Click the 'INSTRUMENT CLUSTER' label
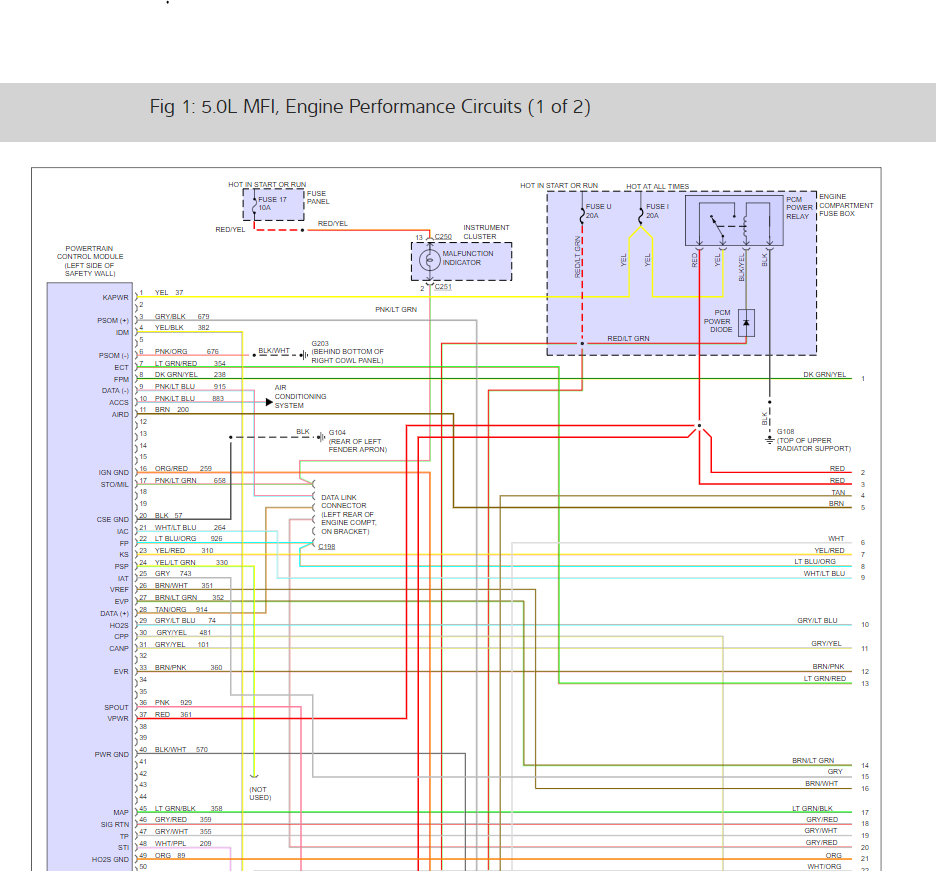 pyautogui.click(x=486, y=232)
